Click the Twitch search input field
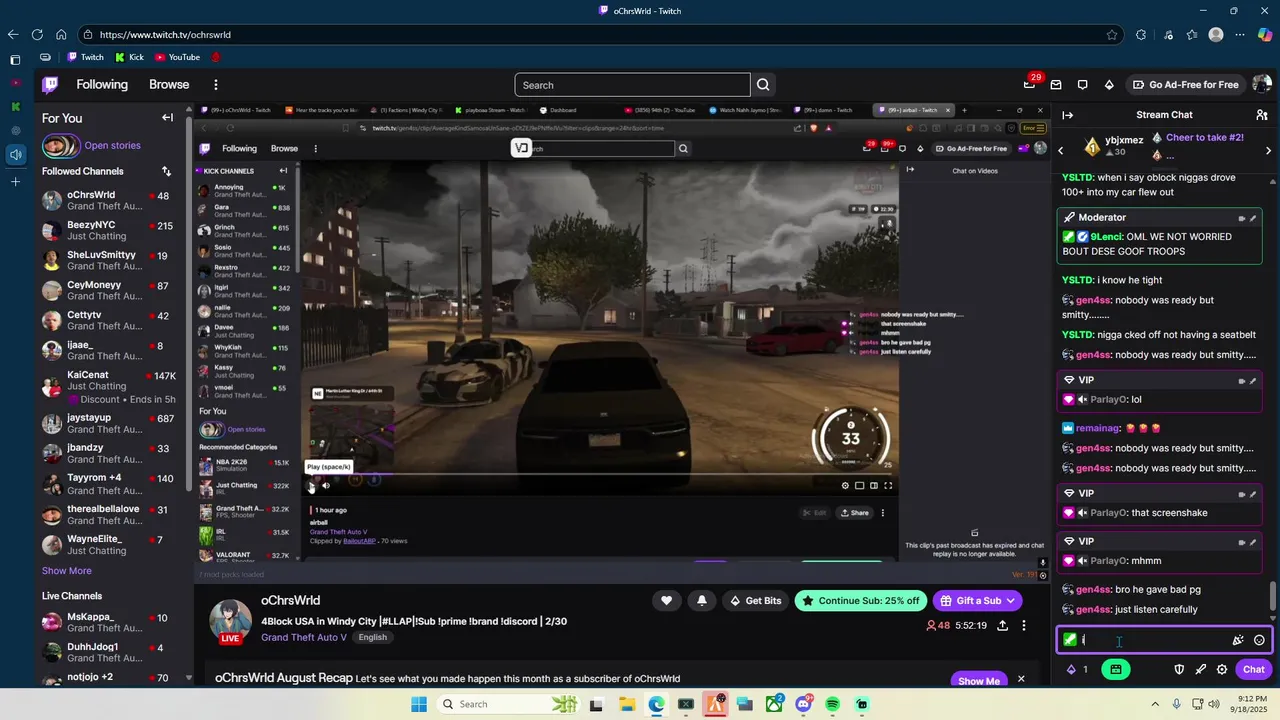 (x=632, y=85)
